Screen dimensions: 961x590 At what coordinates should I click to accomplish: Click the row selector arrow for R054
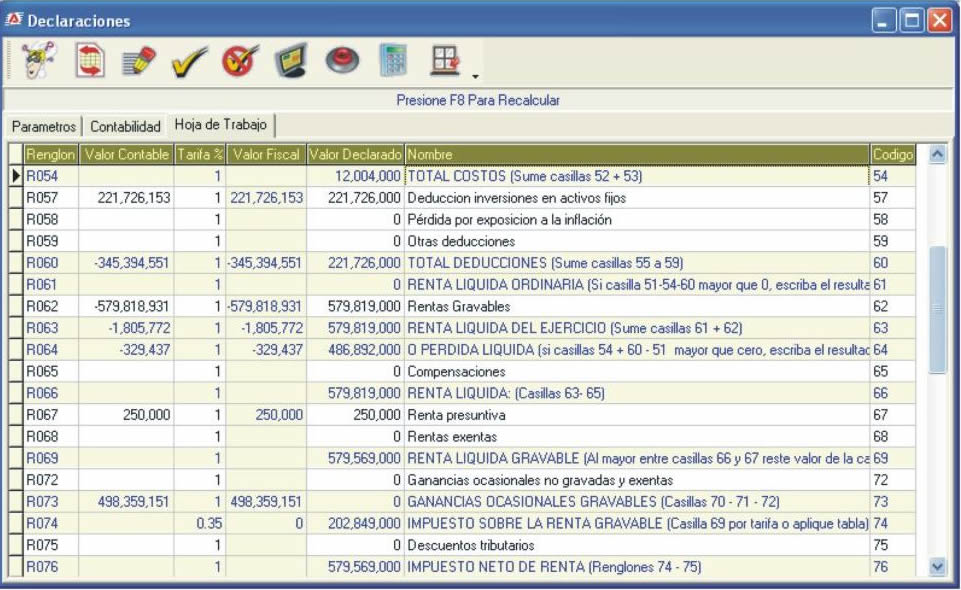click(x=16, y=176)
